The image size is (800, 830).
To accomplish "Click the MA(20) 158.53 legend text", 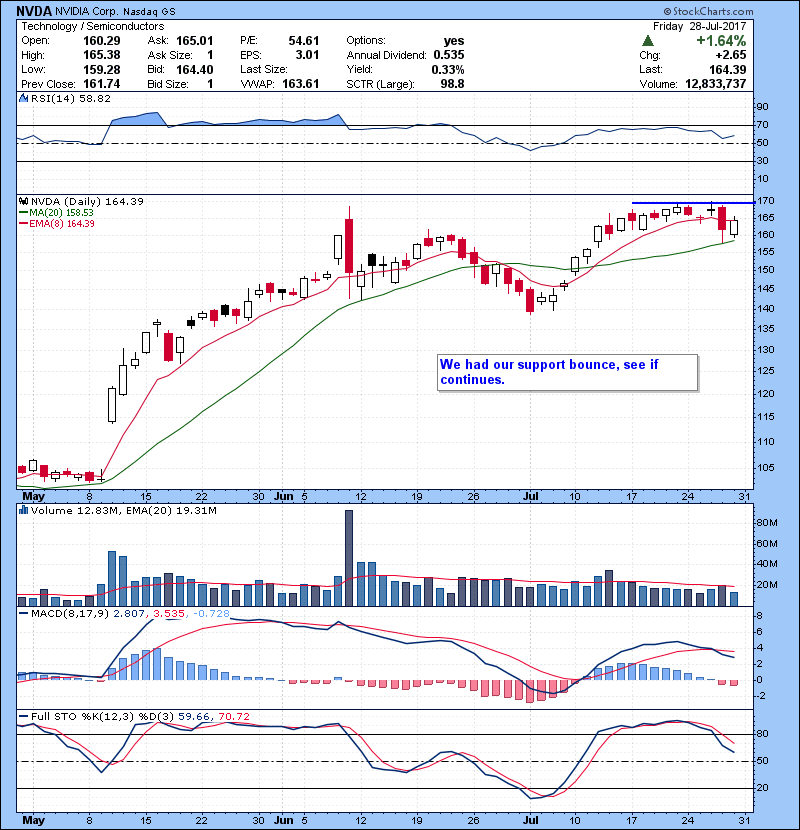I will tap(61, 213).
